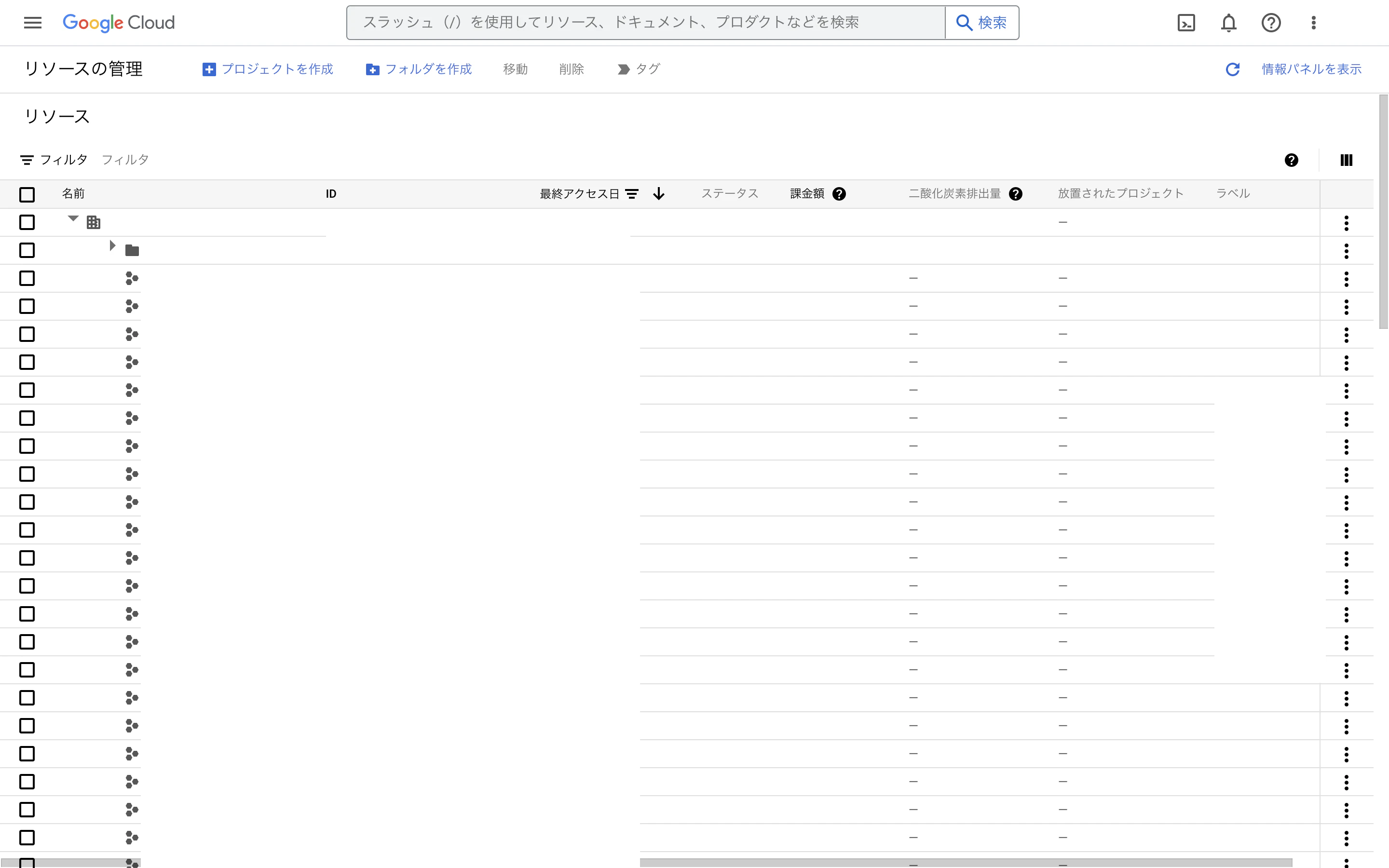Screen dimensions: 1389x868
Task: Open the notifications bell
Action: point(1229,23)
